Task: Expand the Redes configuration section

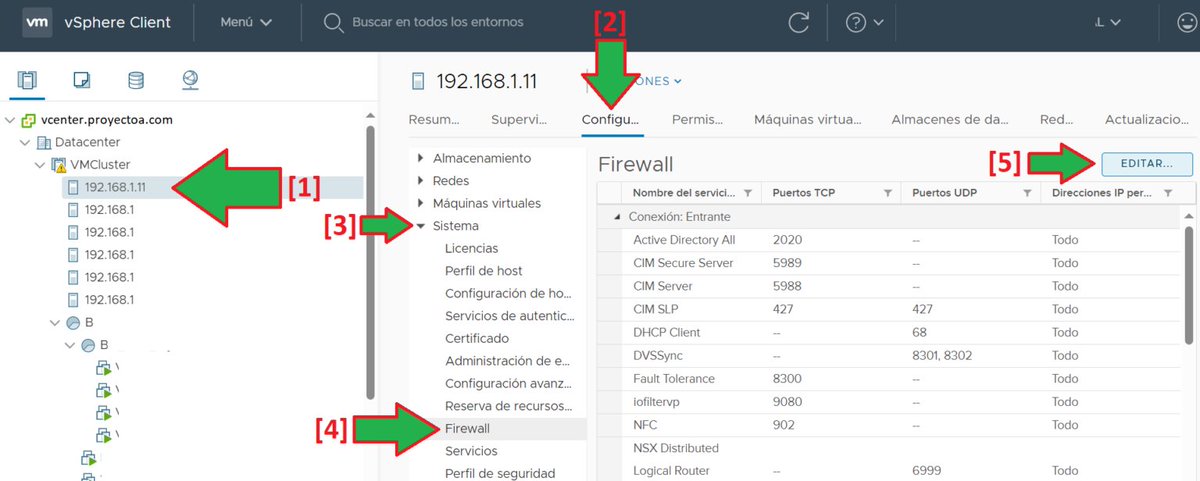Action: pos(421,181)
